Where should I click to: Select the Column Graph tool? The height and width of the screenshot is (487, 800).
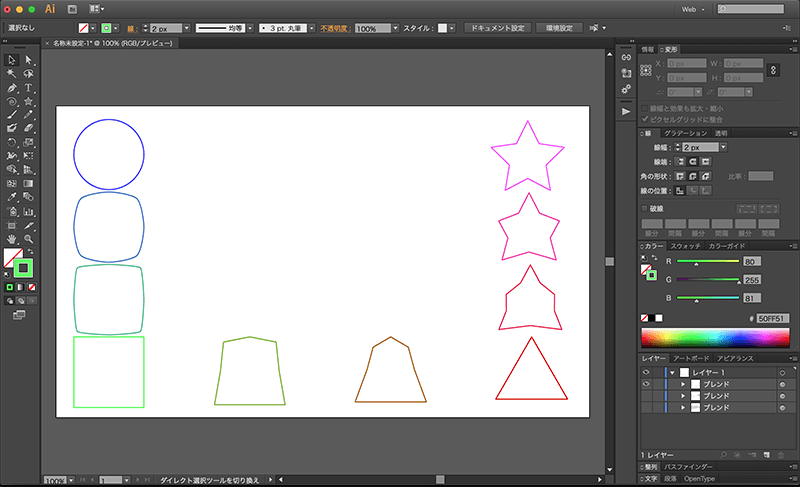29,212
